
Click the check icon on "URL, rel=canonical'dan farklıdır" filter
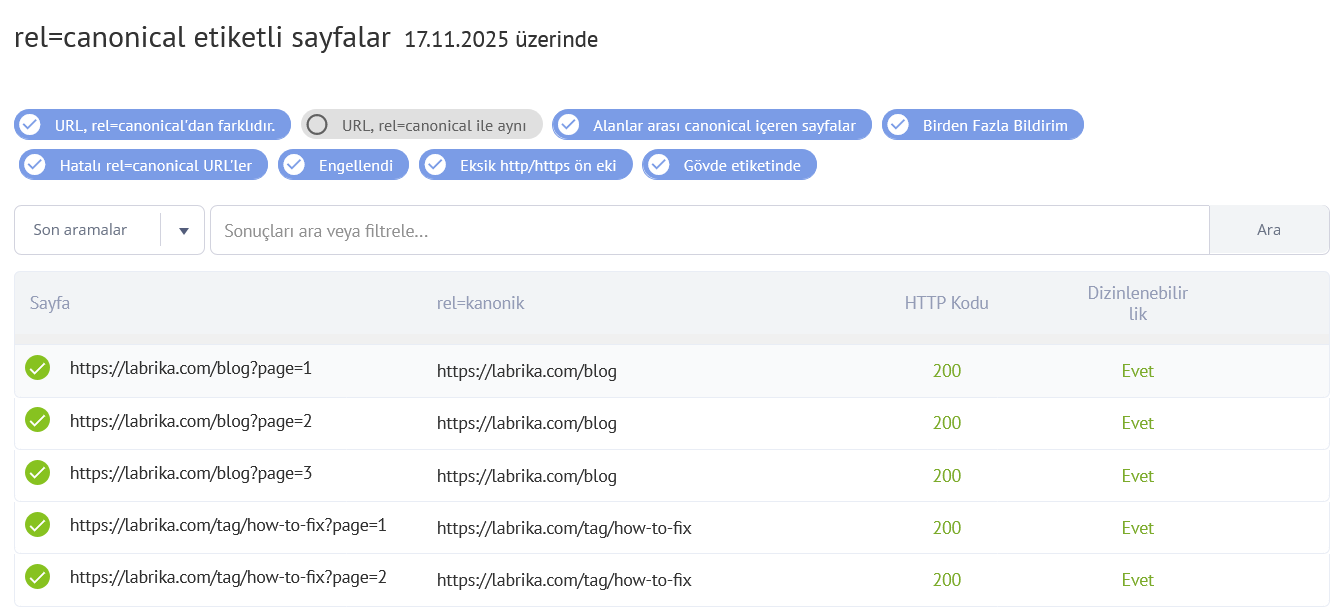point(30,124)
